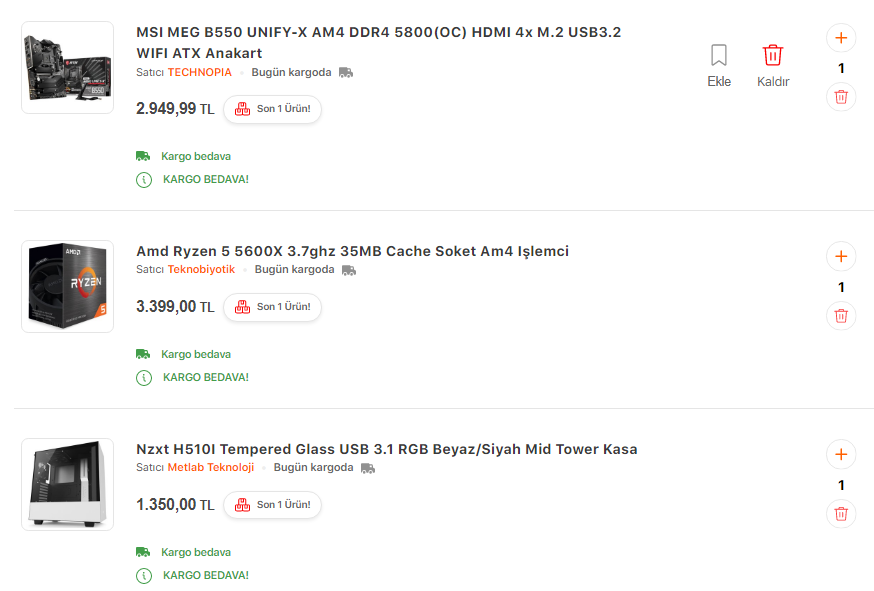Delete MSI motherboard using small trash icon

point(841,97)
